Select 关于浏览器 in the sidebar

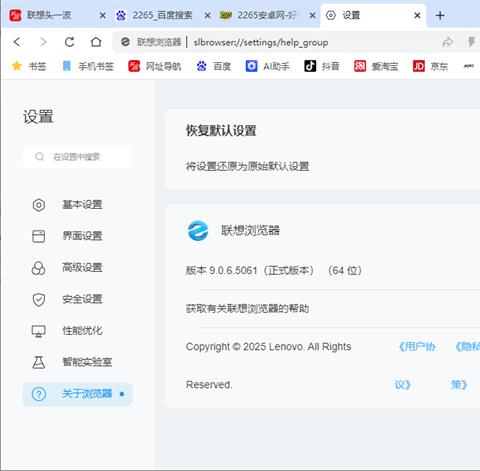click(77, 394)
